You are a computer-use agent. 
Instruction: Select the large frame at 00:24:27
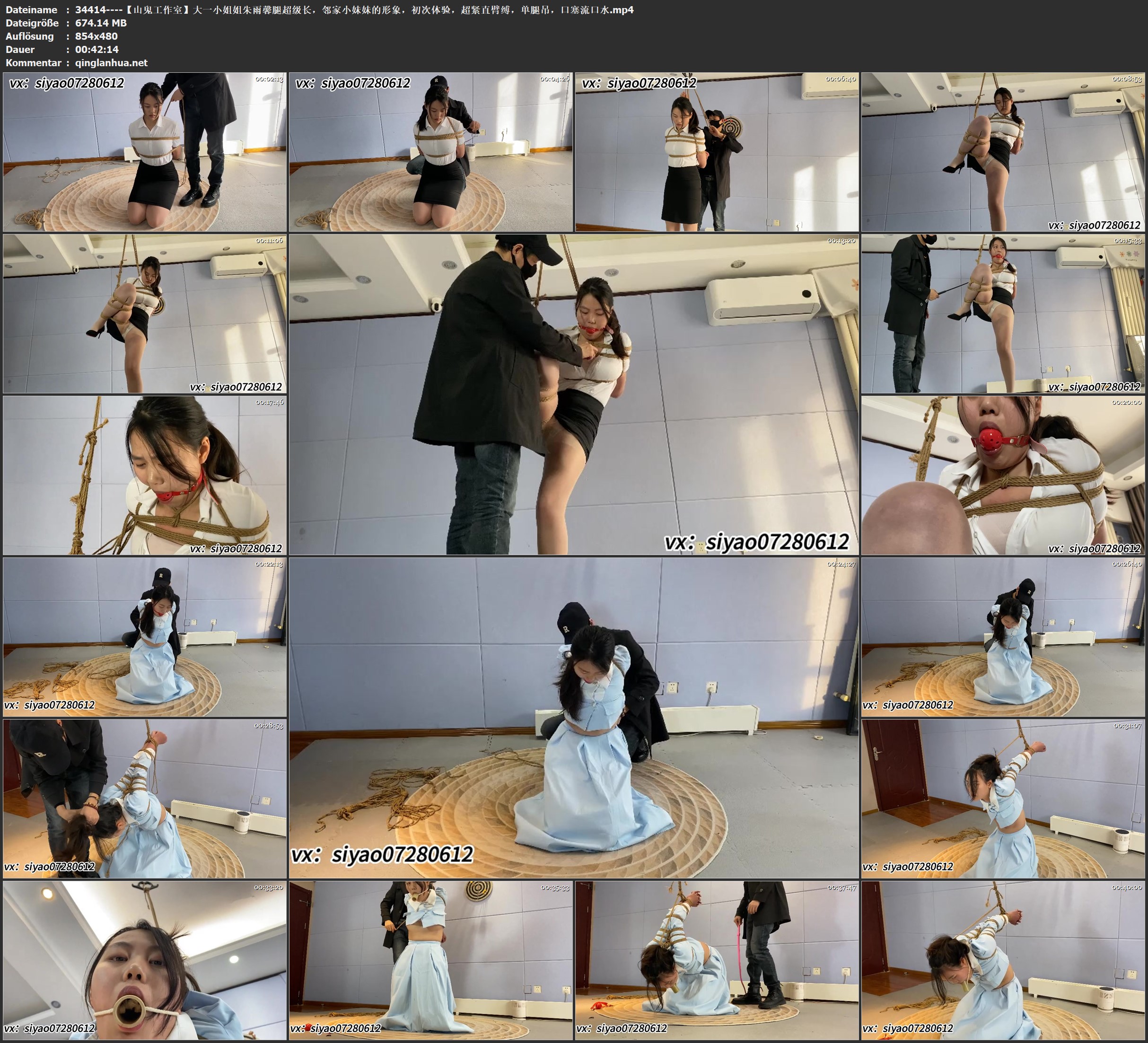[573, 717]
